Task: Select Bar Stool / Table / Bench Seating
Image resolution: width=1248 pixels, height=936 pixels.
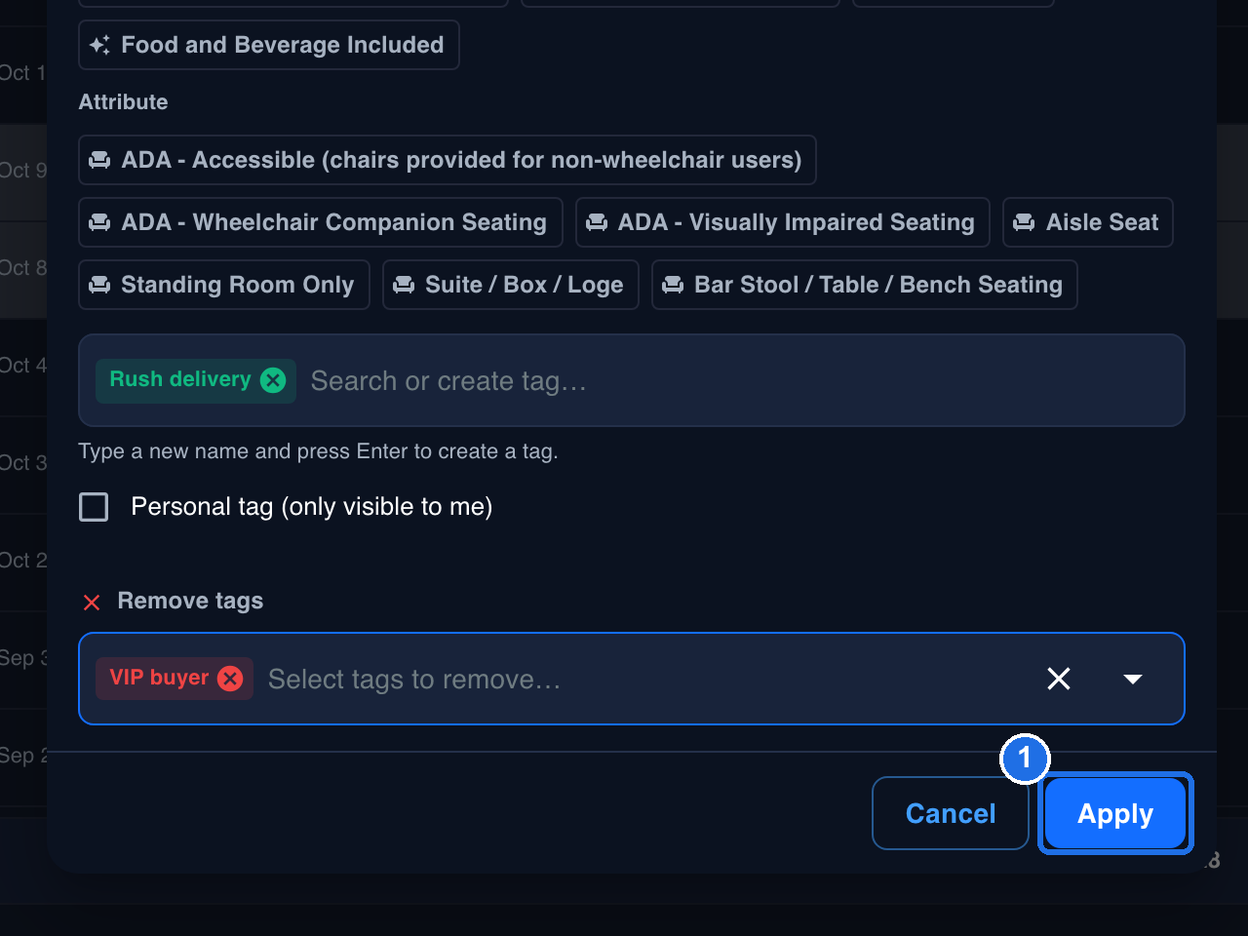Action: pyautogui.click(x=864, y=285)
